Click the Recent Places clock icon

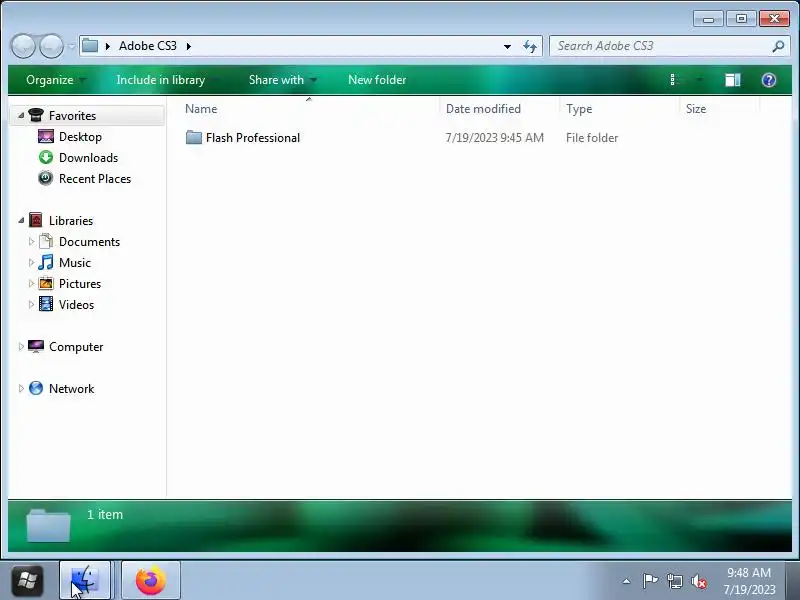45,178
